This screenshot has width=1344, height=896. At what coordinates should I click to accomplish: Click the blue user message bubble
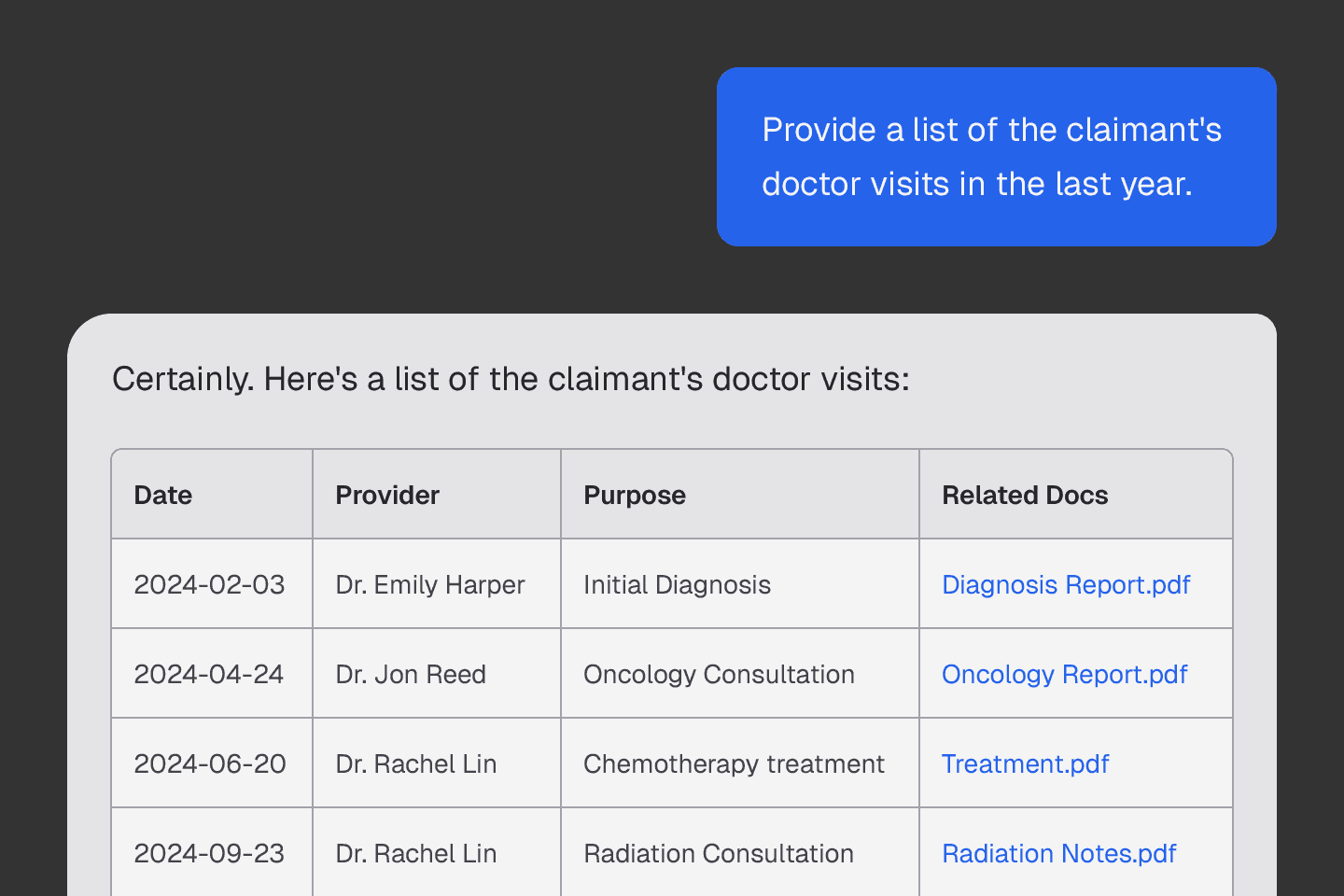[x=996, y=157]
